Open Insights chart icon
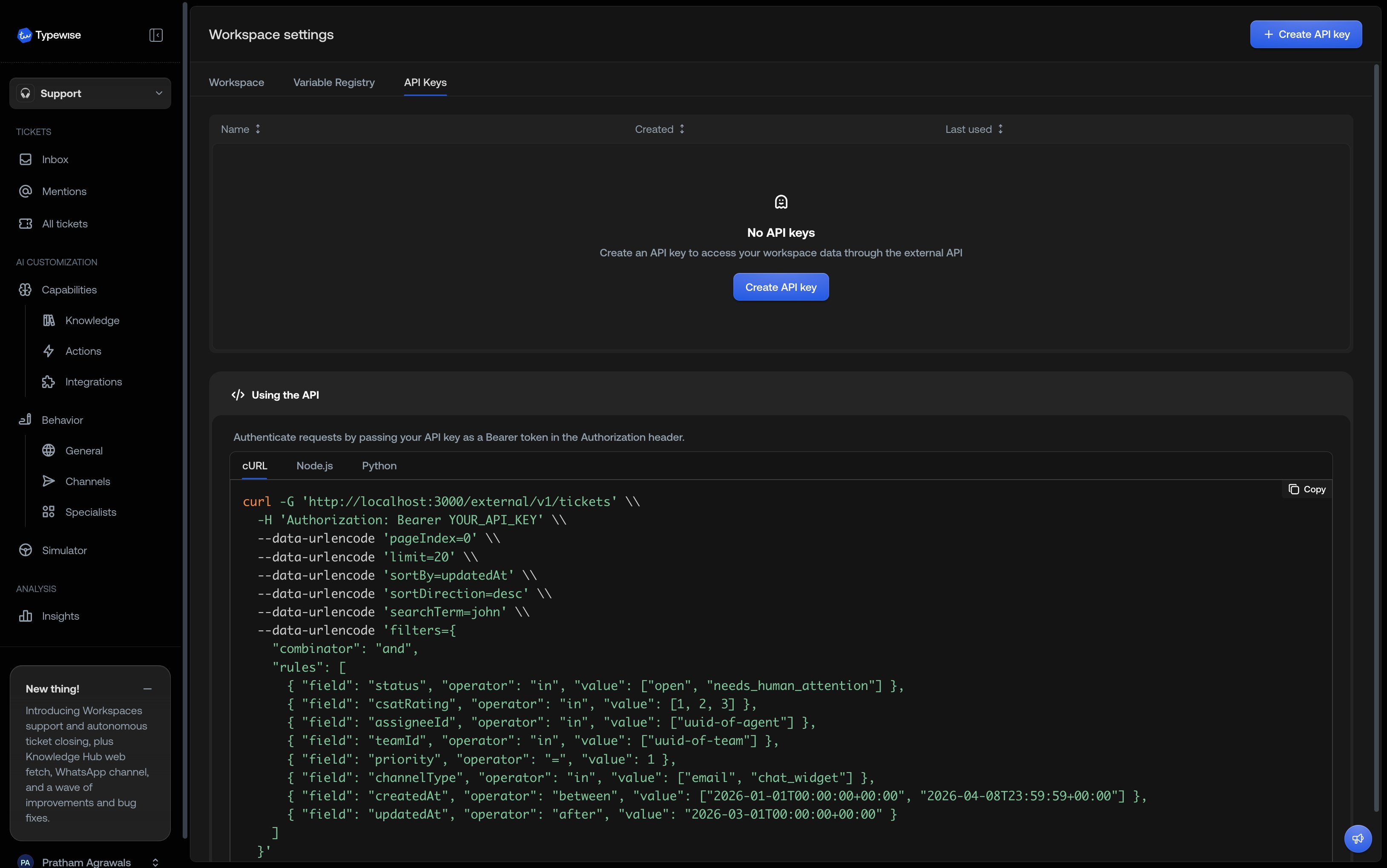The height and width of the screenshot is (868, 1387). (x=25, y=616)
